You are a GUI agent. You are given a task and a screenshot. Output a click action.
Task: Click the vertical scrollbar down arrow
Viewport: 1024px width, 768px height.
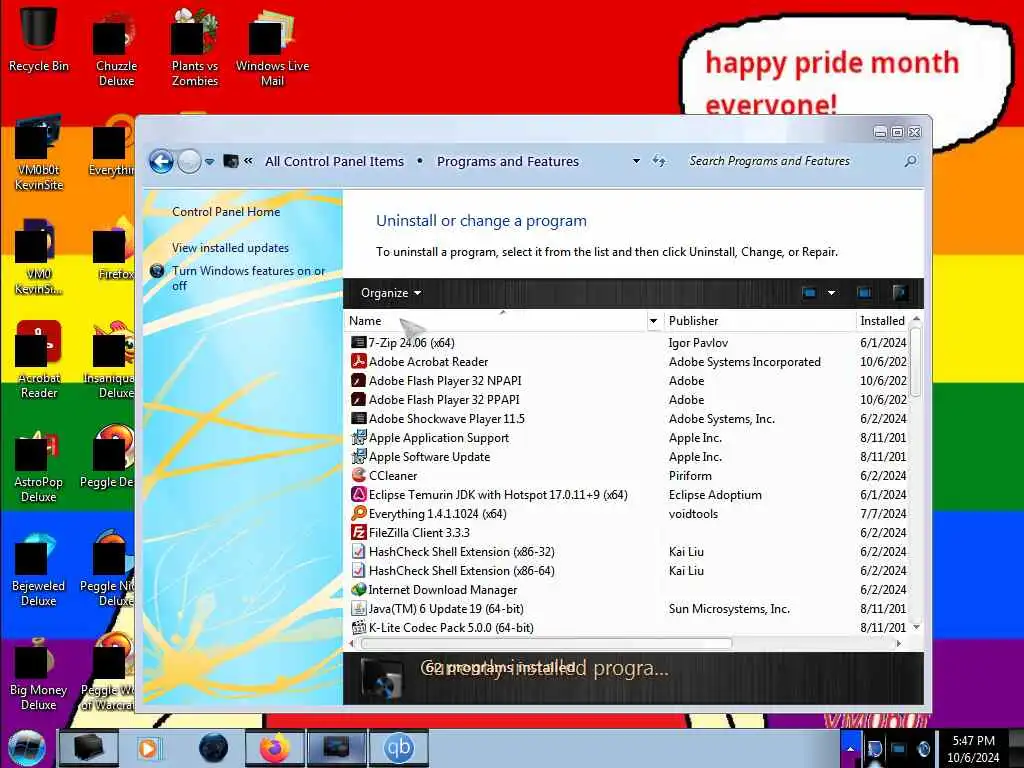(x=916, y=627)
